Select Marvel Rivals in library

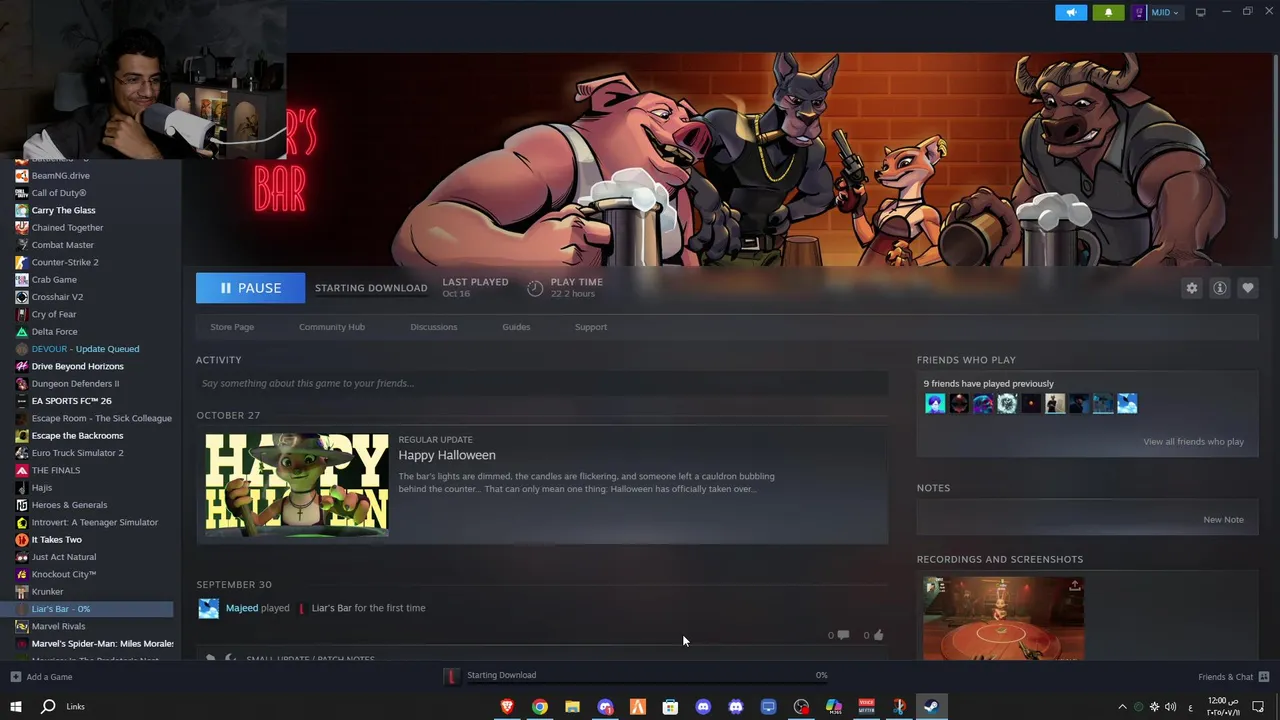pos(58,626)
